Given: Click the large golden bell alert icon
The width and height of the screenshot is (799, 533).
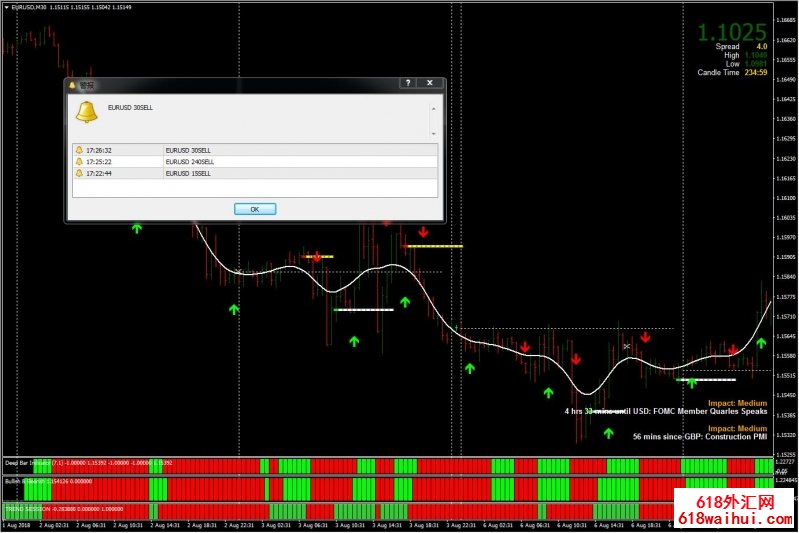Looking at the screenshot, I should pyautogui.click(x=87, y=113).
